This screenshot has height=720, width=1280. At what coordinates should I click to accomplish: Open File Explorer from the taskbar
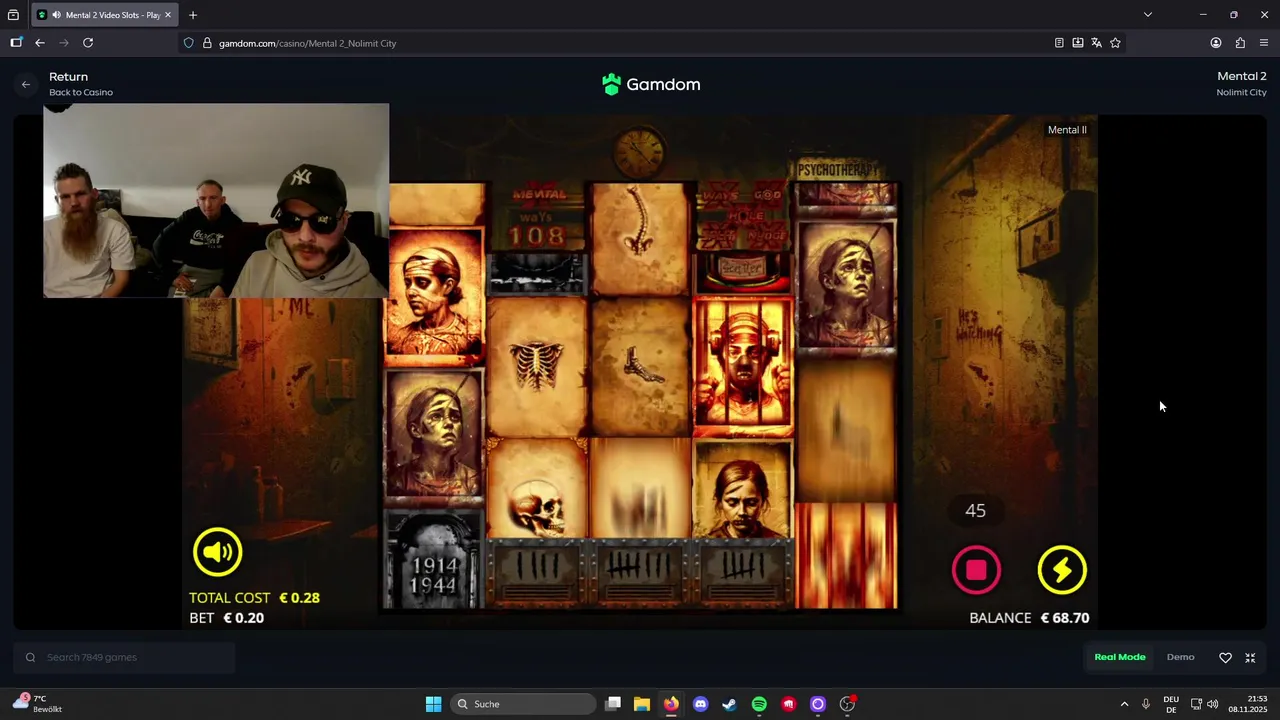point(642,704)
